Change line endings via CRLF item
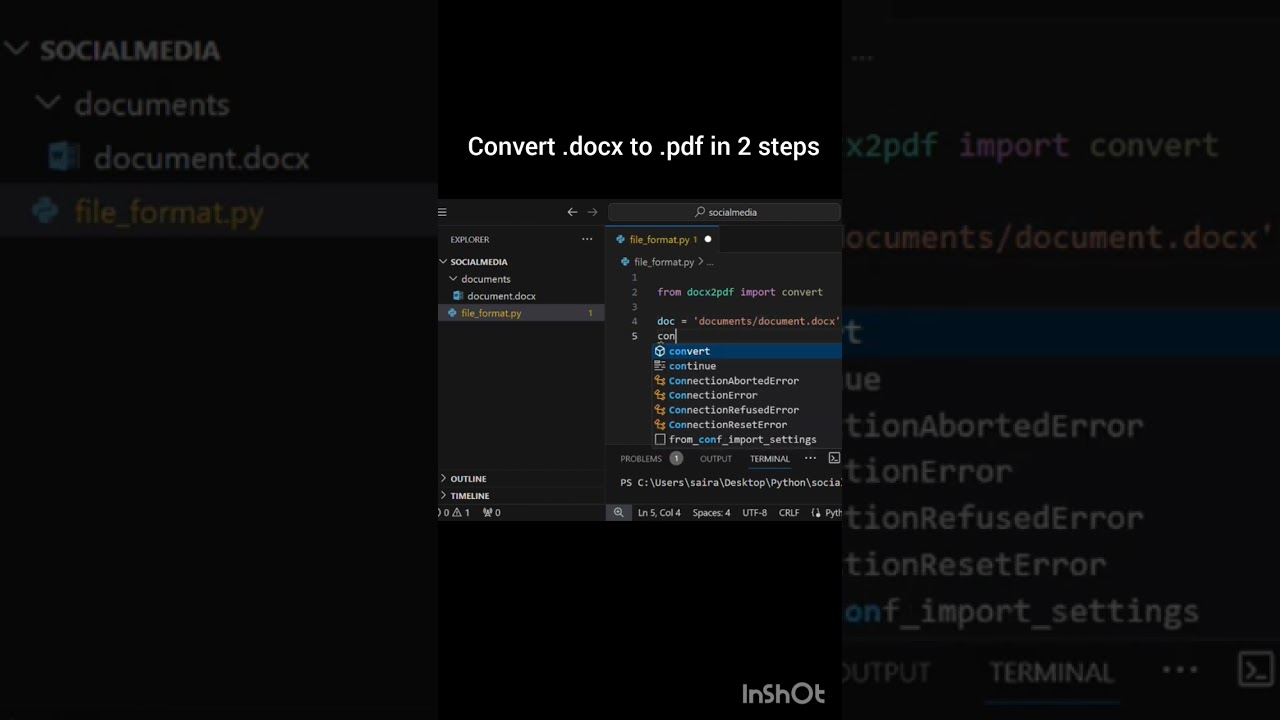This screenshot has width=1280, height=720. (789, 512)
